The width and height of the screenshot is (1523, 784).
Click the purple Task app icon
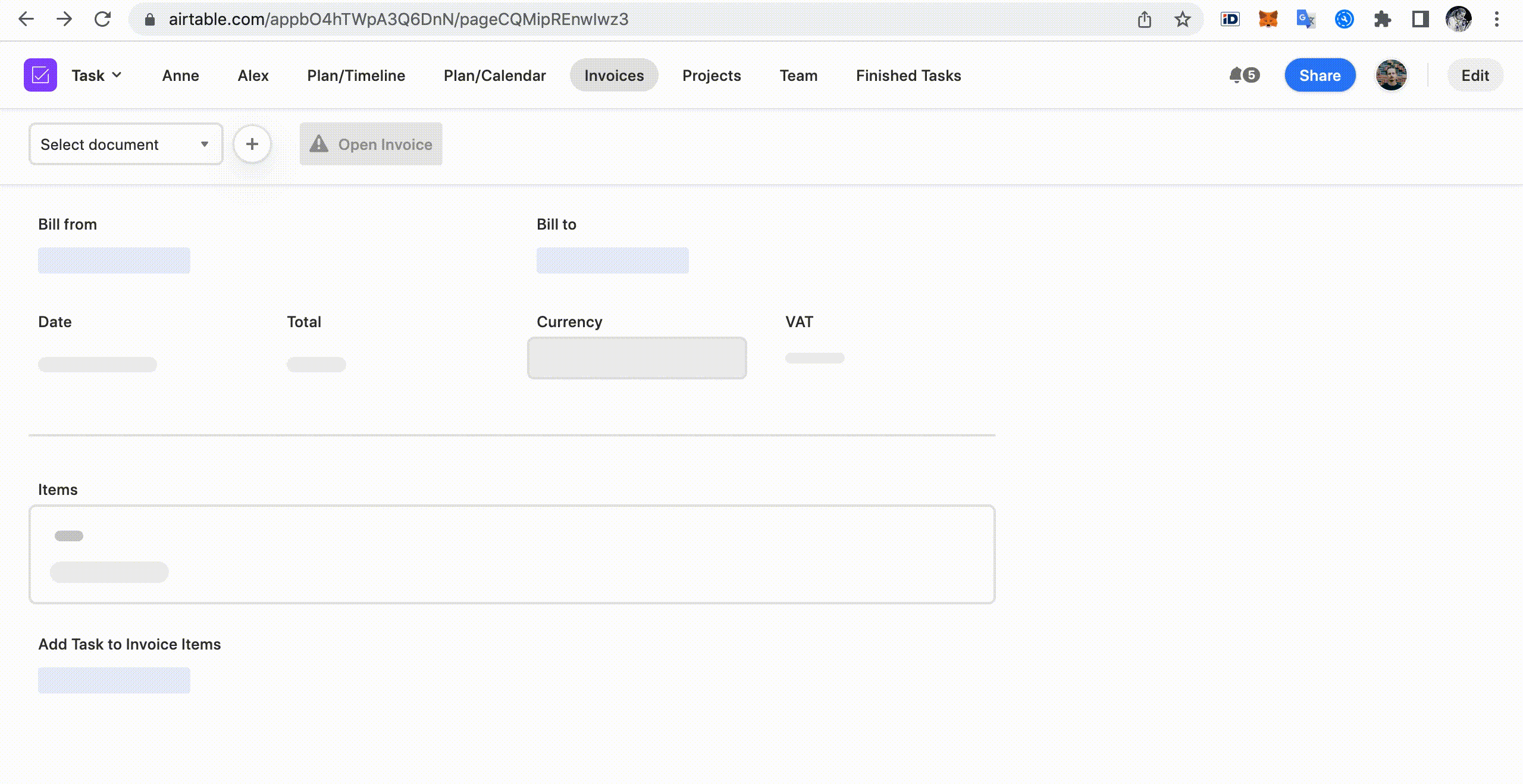point(39,75)
